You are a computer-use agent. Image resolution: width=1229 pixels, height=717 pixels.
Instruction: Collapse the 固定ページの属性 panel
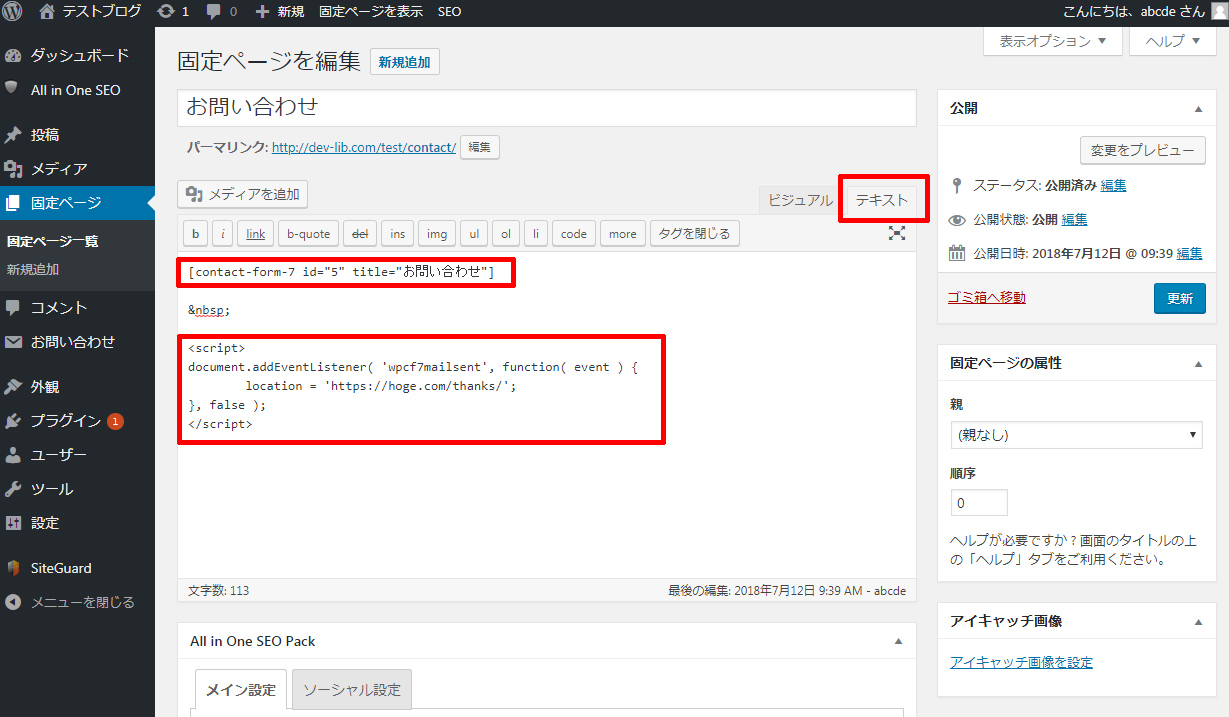coord(1198,364)
